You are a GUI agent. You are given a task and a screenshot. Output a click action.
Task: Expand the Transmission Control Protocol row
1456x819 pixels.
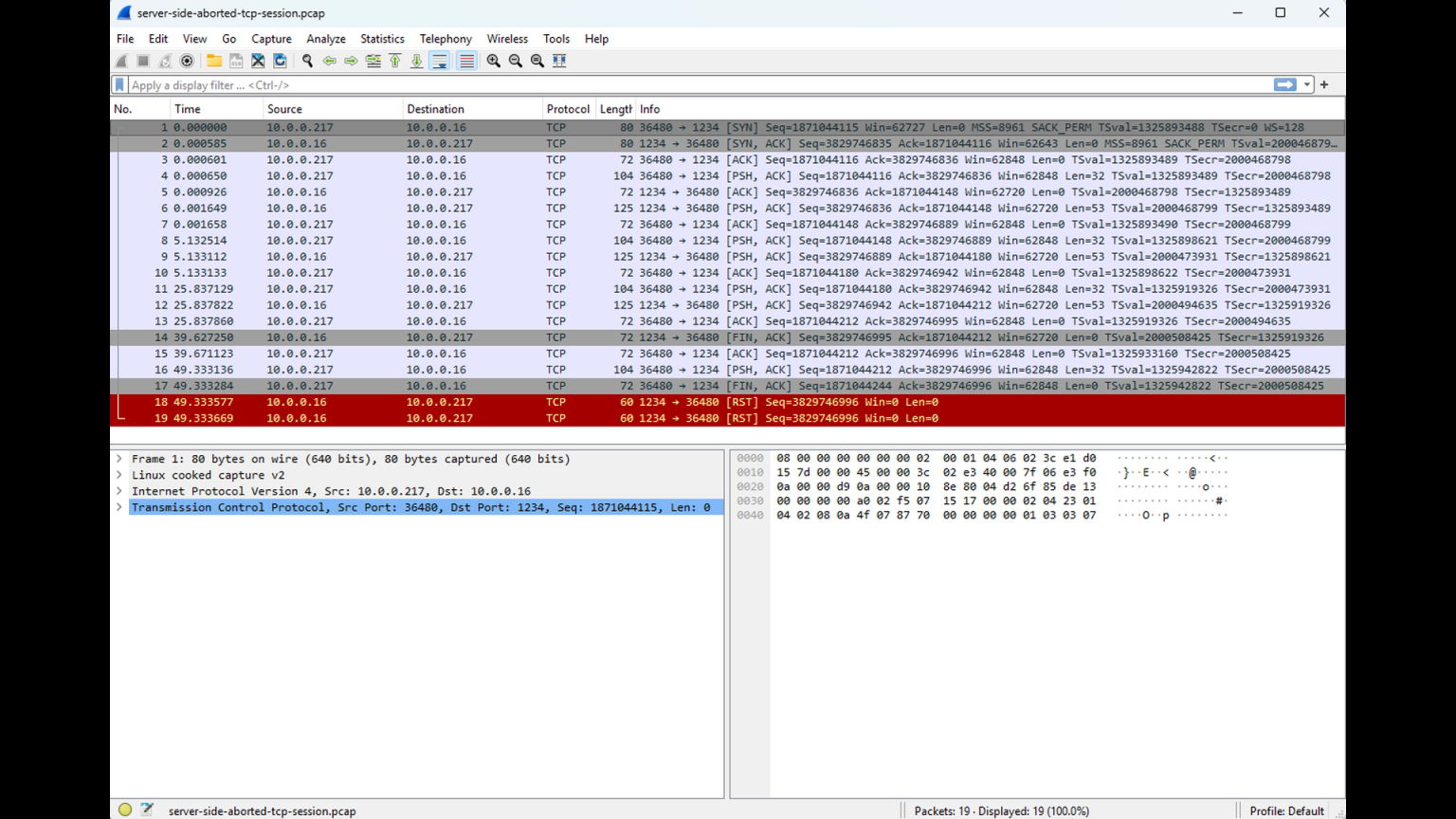119,507
